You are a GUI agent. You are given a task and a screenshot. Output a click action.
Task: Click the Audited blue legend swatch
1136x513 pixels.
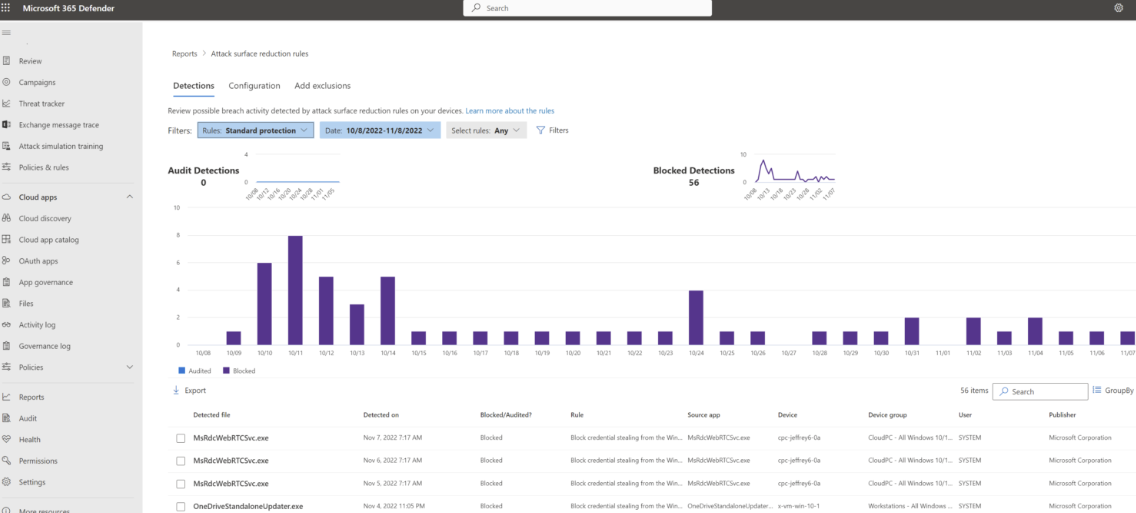tap(181, 370)
